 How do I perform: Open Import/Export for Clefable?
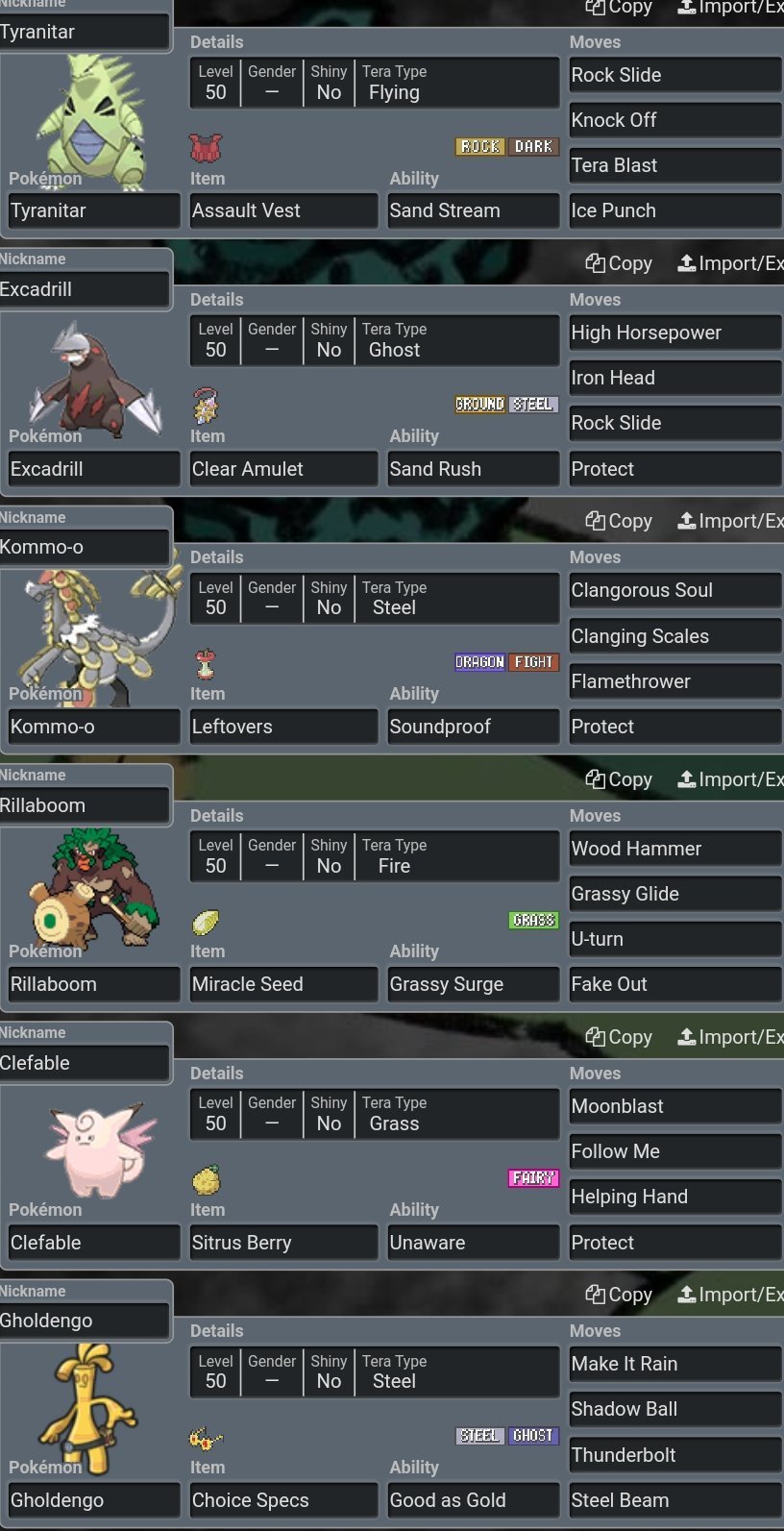(x=730, y=1037)
